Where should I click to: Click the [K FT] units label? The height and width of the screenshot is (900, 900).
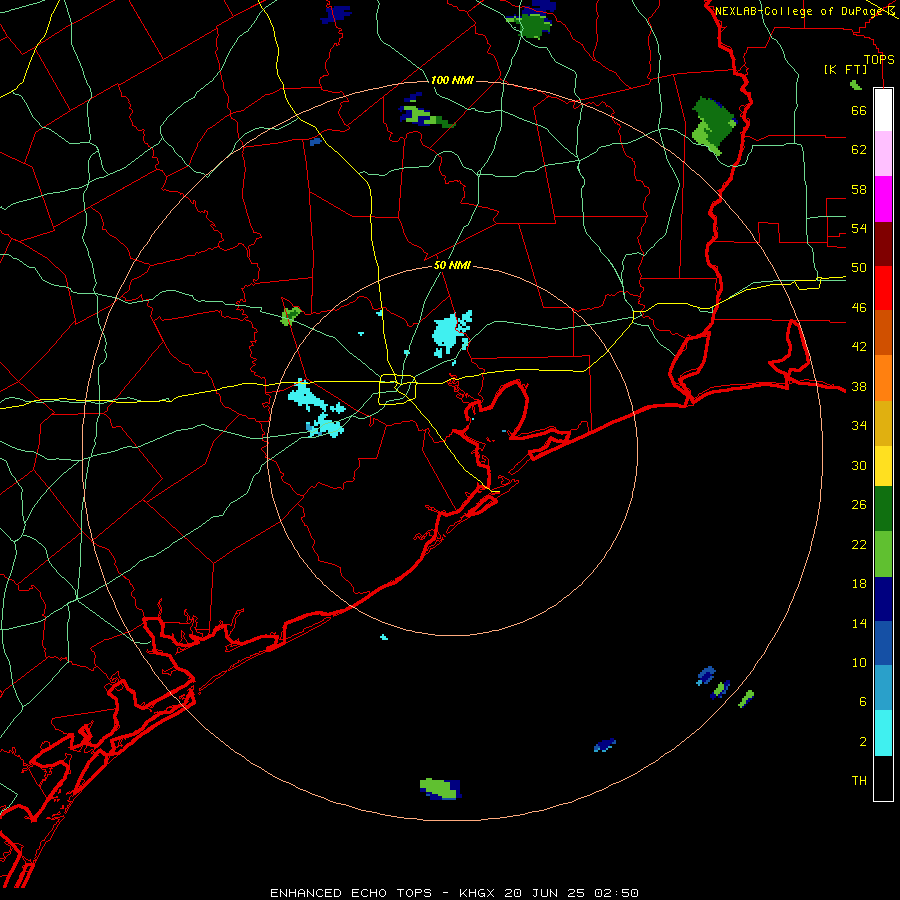pyautogui.click(x=846, y=69)
